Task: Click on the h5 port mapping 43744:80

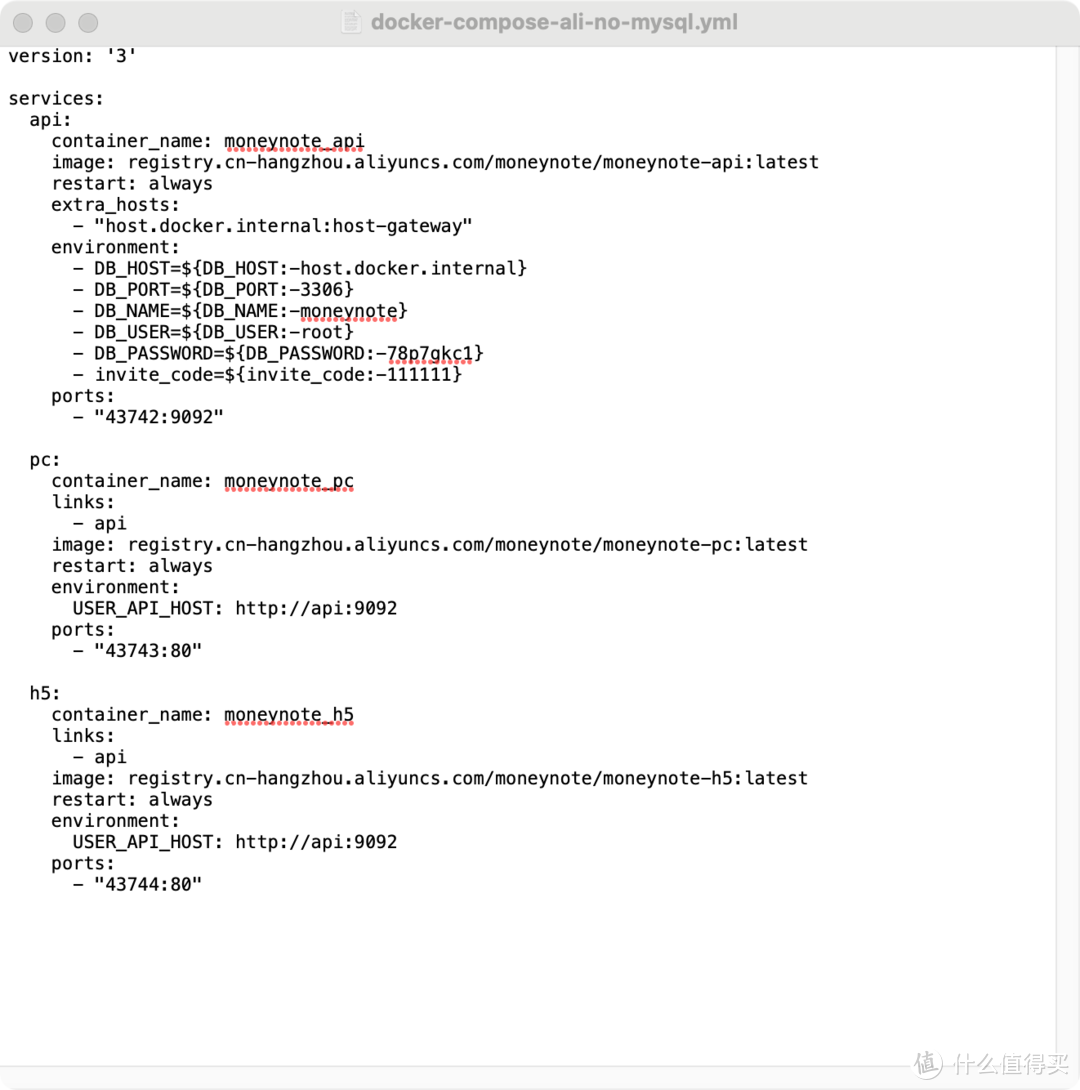Action: coord(147,884)
